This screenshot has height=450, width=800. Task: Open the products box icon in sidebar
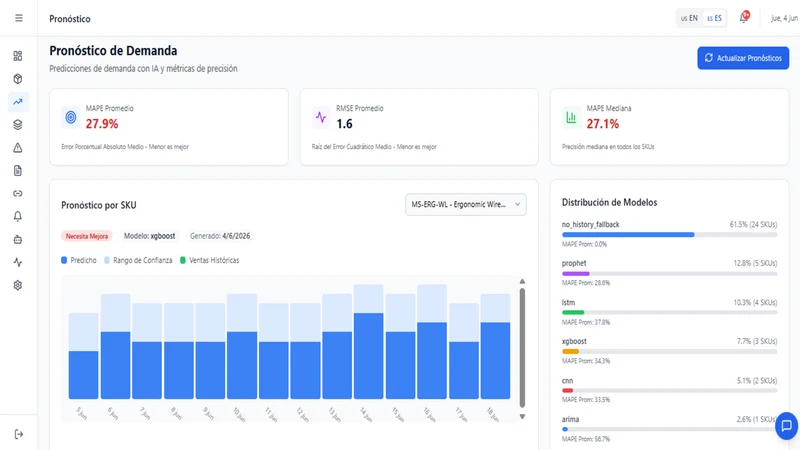click(18, 79)
